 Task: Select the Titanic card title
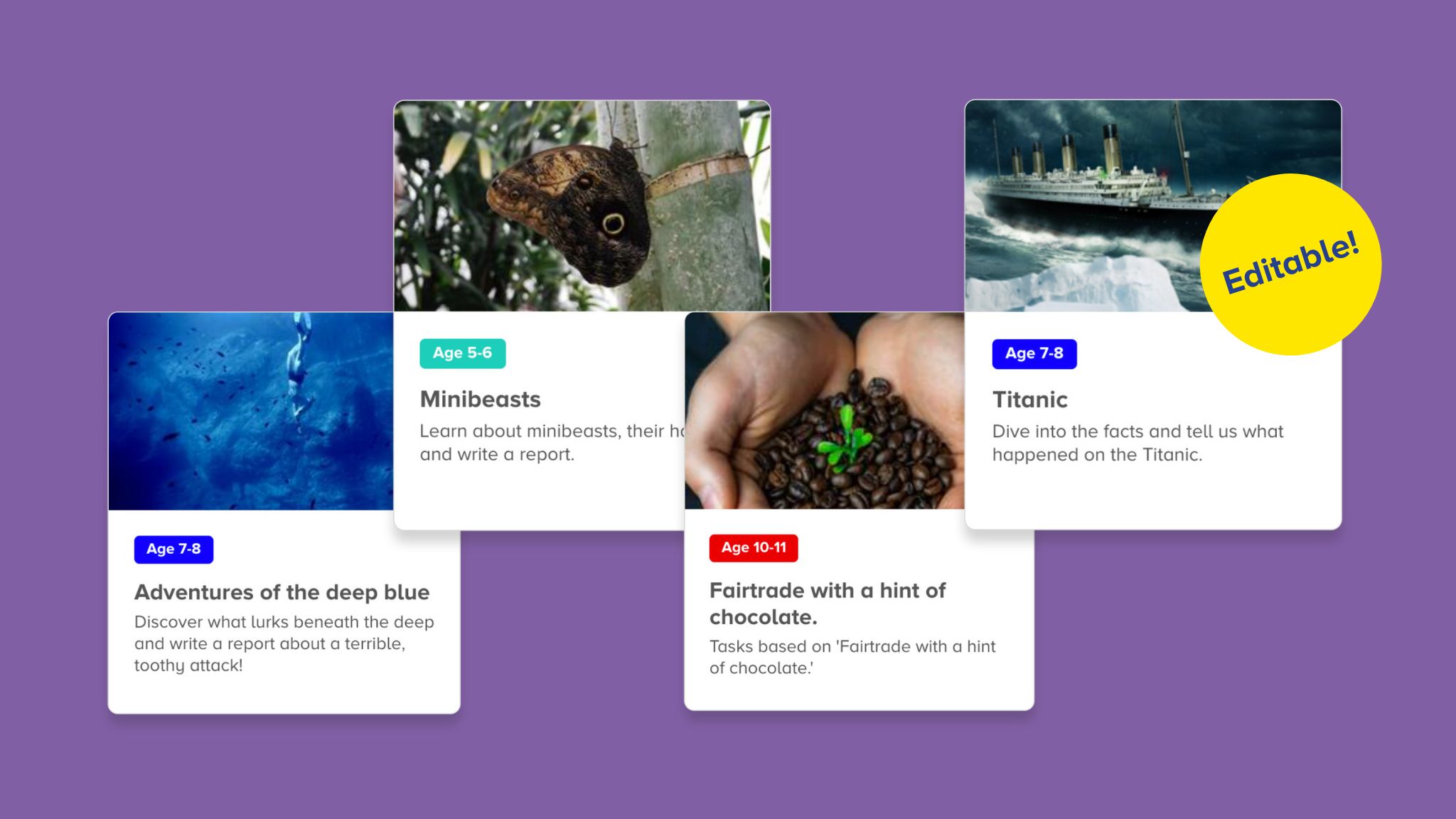[1030, 400]
